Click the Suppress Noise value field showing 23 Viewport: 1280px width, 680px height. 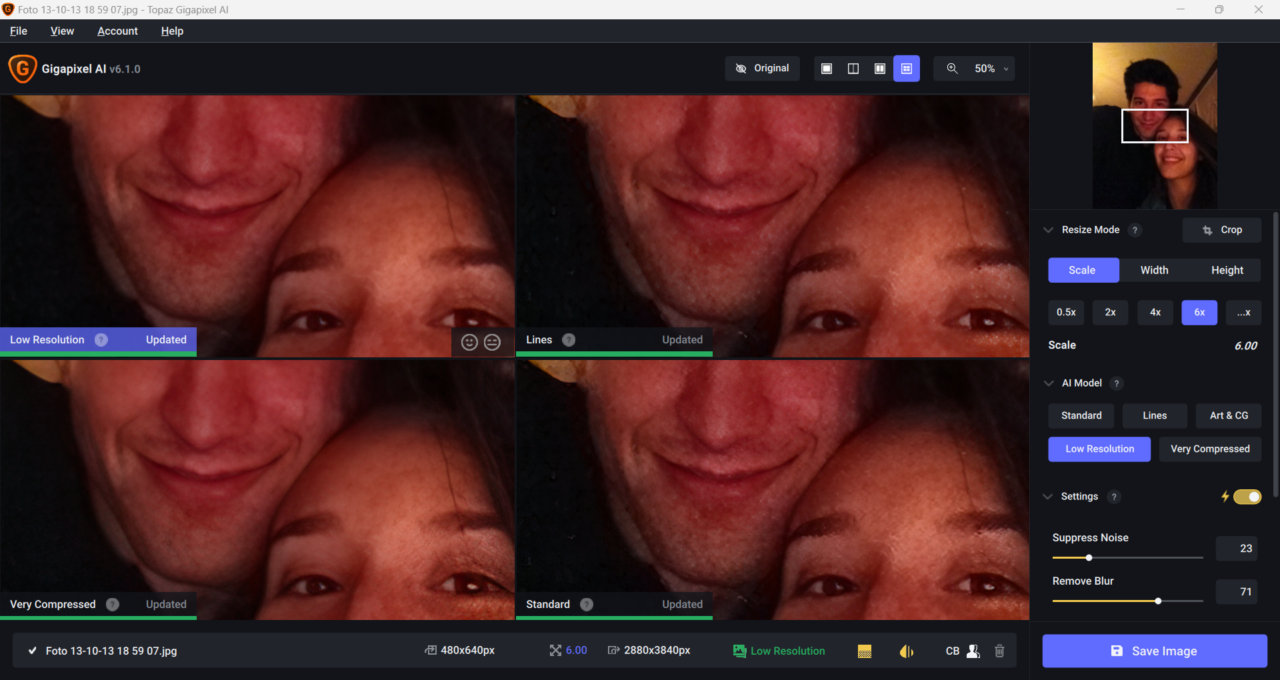coord(1236,548)
